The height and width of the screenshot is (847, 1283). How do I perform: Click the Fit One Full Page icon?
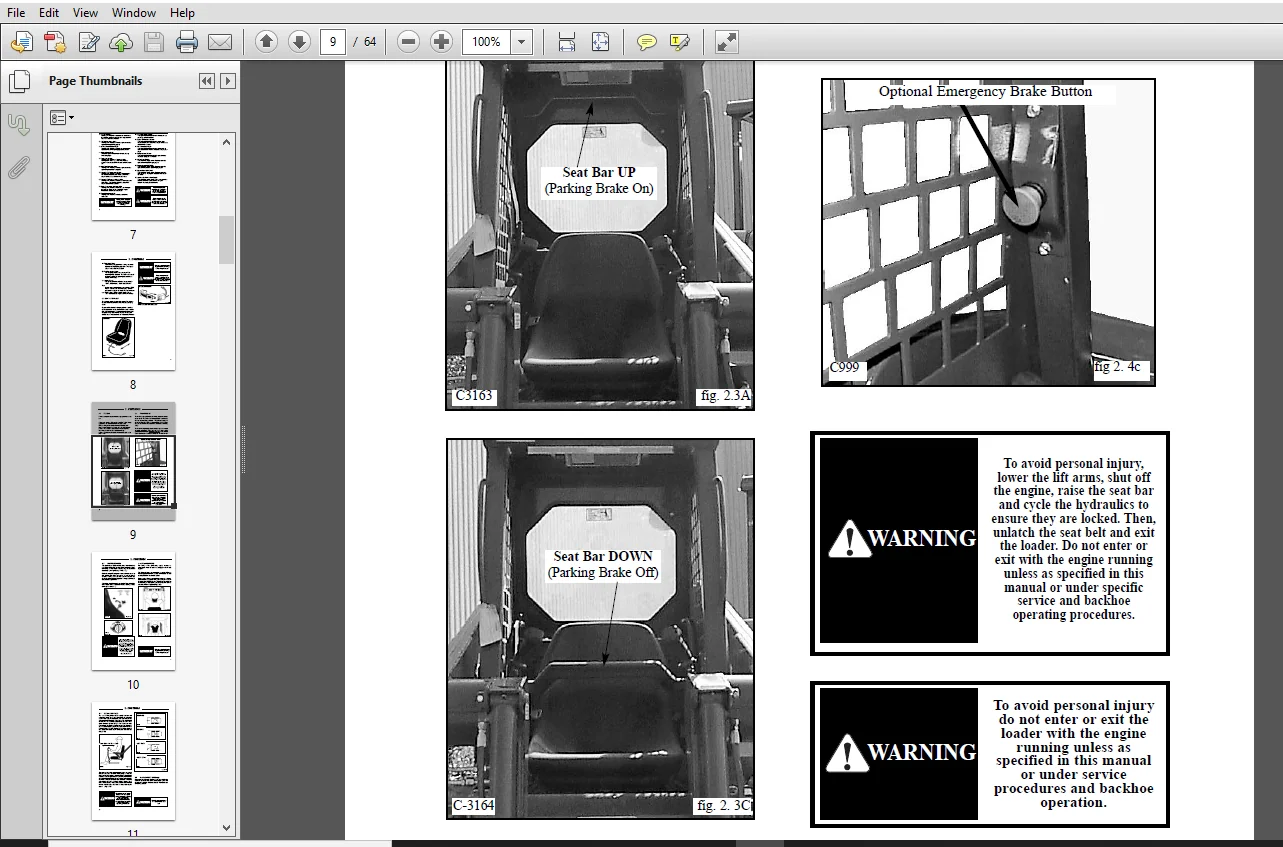pos(600,42)
